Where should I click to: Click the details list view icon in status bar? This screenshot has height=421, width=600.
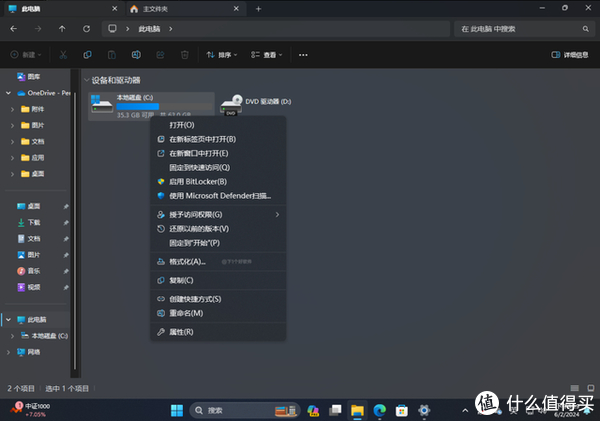[x=574, y=388]
